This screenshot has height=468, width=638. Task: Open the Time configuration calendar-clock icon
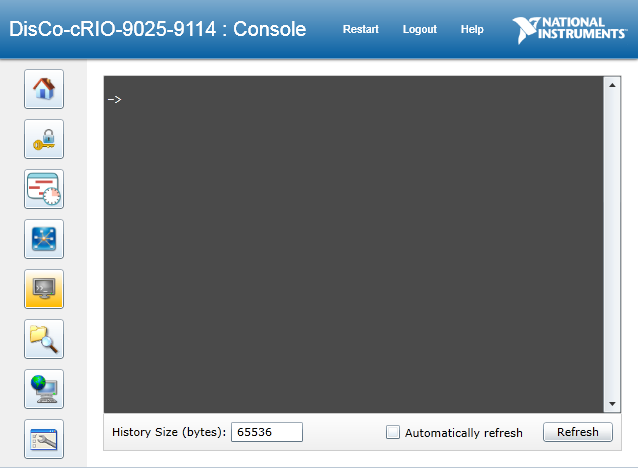[44, 189]
